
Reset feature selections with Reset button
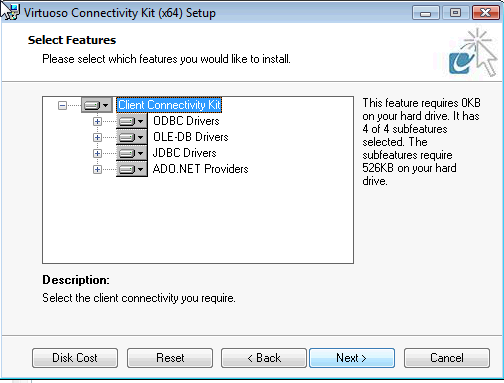click(170, 358)
